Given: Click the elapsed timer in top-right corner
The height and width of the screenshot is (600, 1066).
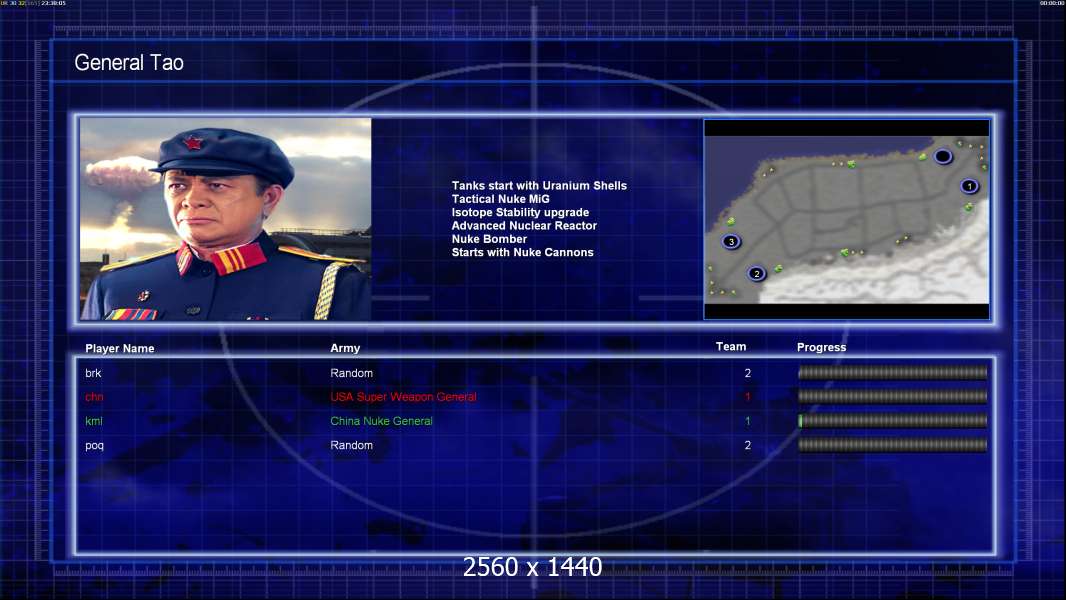Looking at the screenshot, I should coord(1052,3).
